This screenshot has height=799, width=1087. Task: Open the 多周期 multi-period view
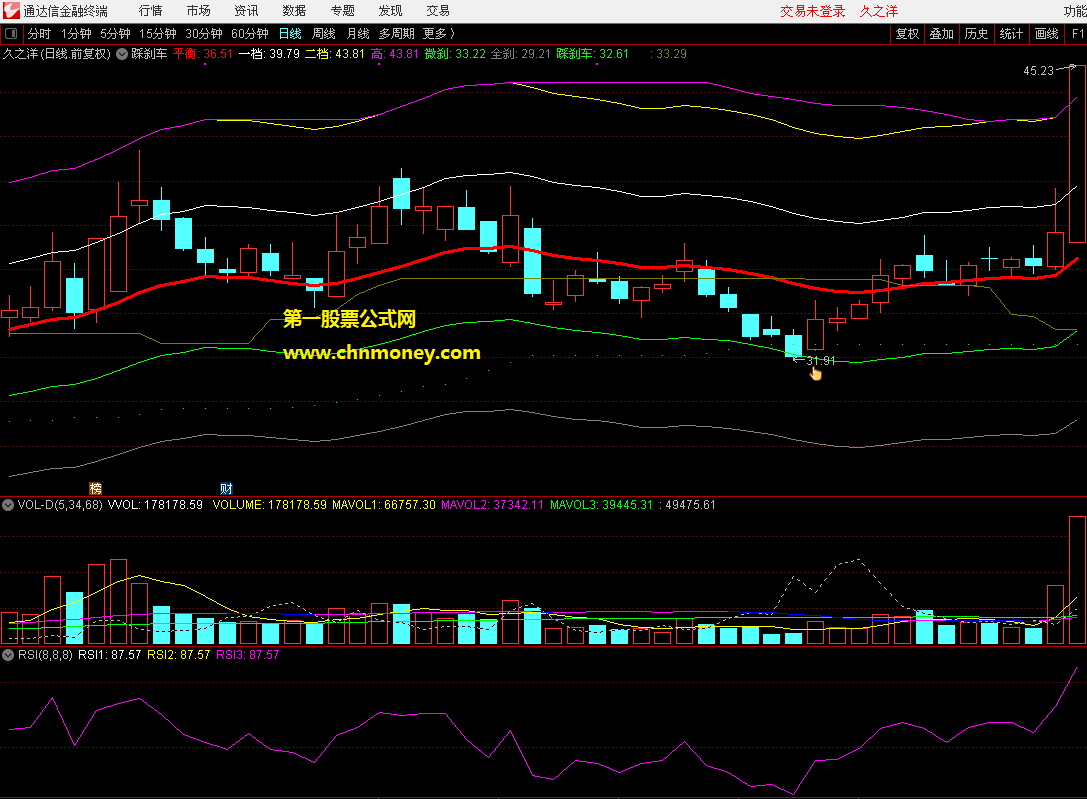[x=397, y=33]
